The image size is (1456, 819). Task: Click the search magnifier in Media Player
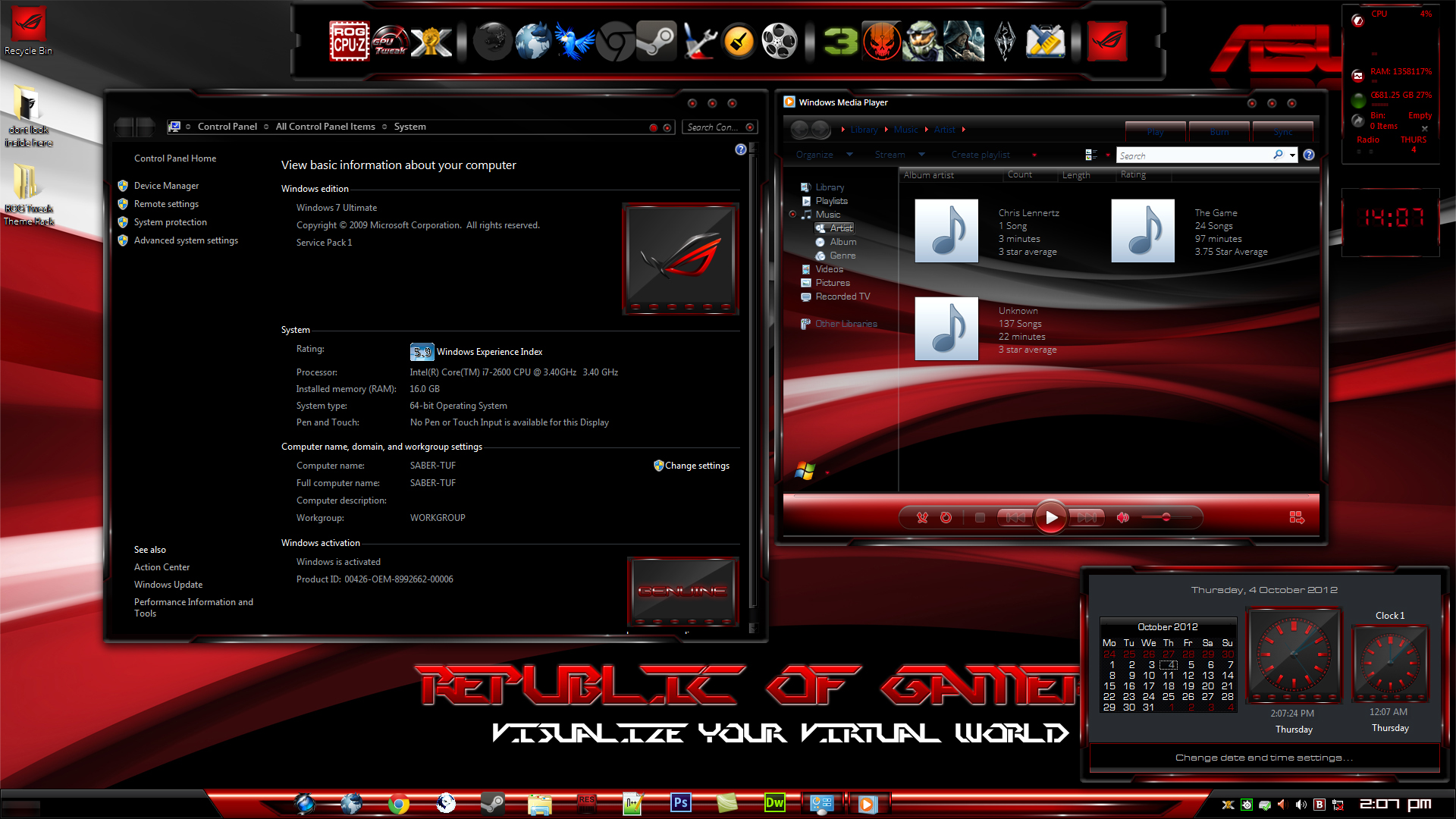[x=1278, y=155]
